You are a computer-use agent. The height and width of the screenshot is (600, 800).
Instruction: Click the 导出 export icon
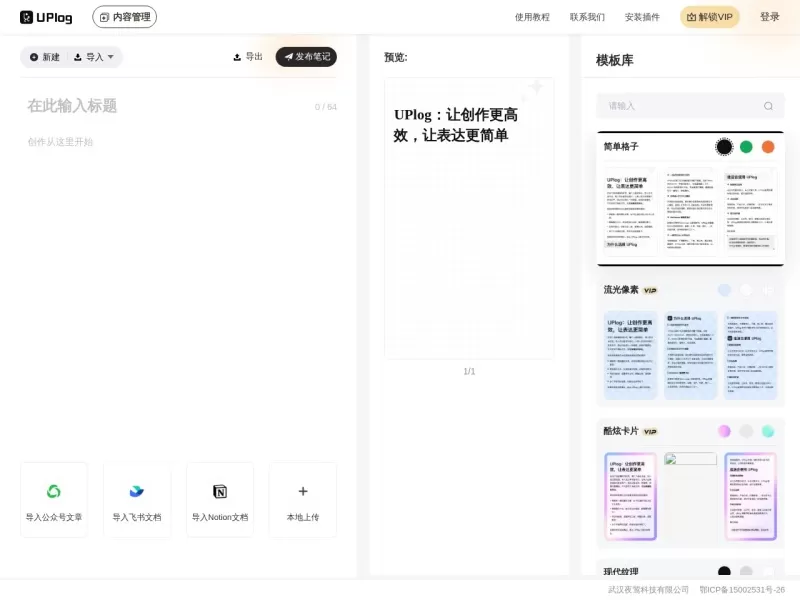click(235, 57)
